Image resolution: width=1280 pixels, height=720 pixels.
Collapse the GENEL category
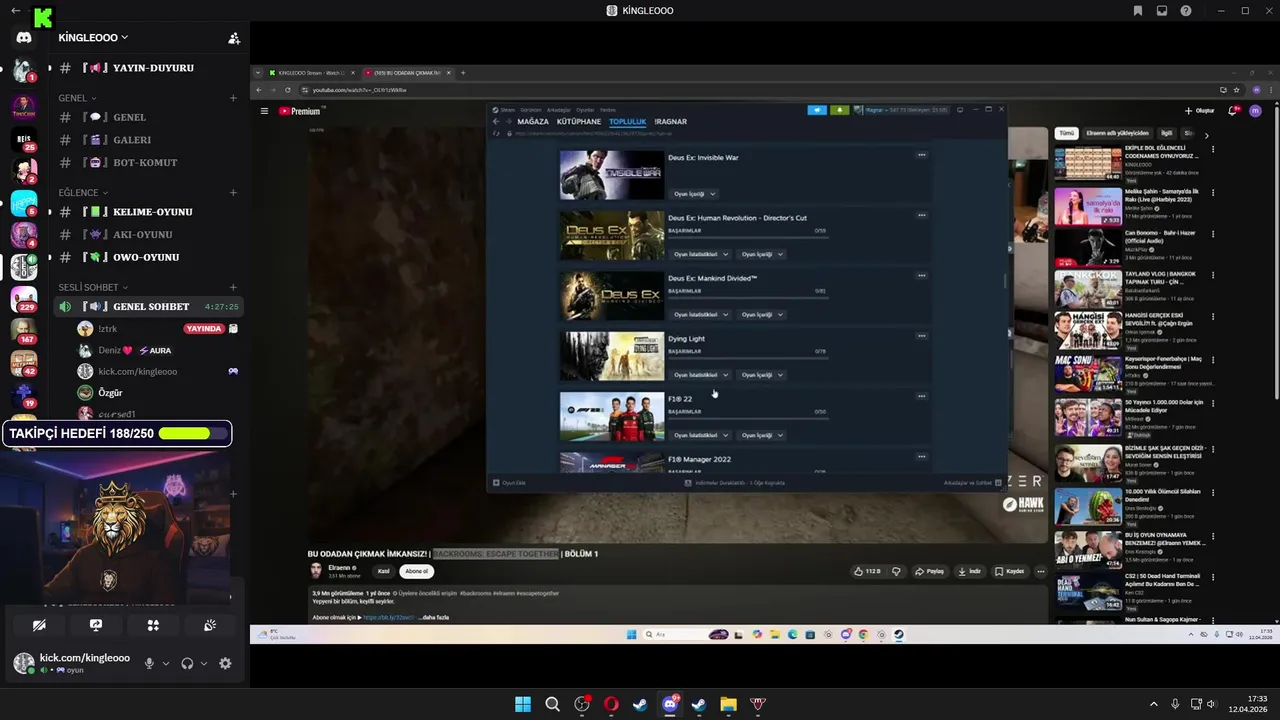click(x=77, y=98)
